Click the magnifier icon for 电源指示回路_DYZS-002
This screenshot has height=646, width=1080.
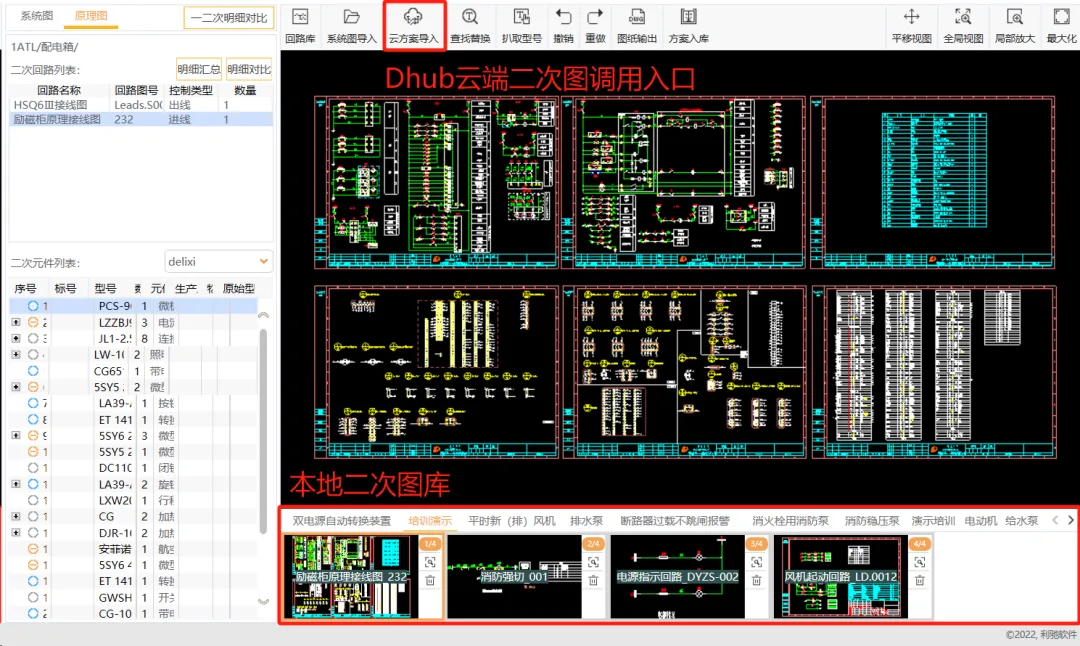tap(756, 563)
